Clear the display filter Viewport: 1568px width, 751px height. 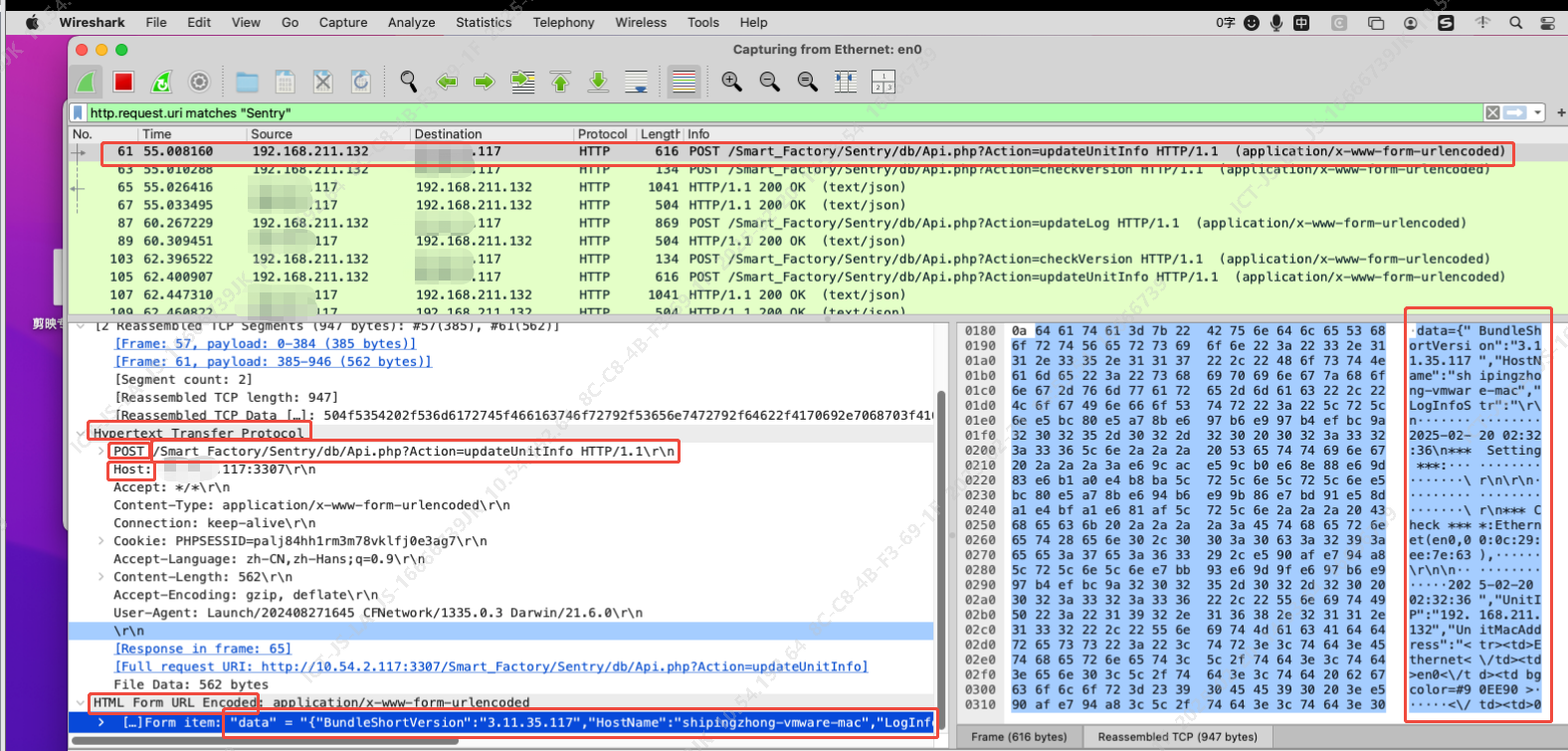tap(1492, 113)
